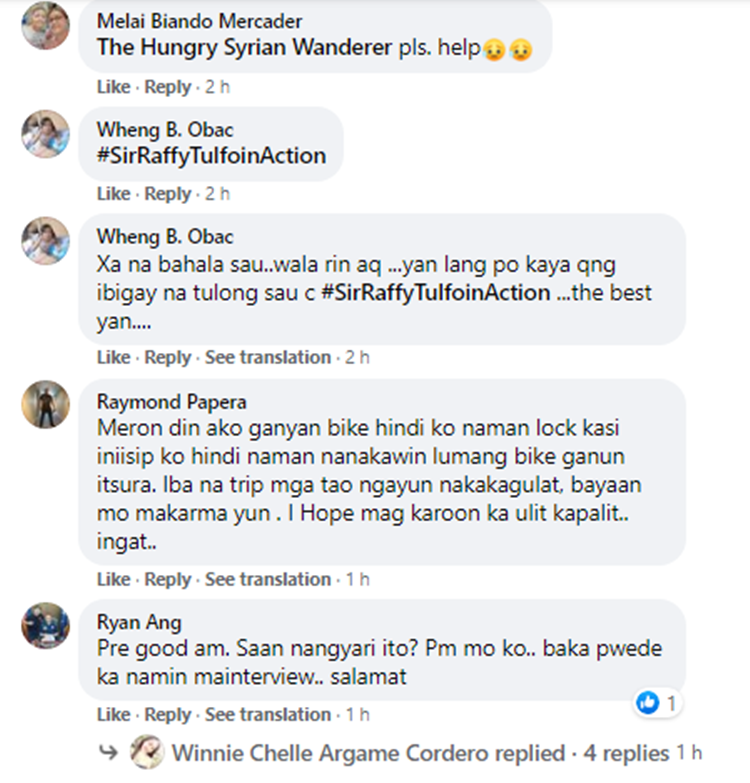Reply to Melai Biando Mercader's comment
This screenshot has height=783, width=750.
point(168,87)
